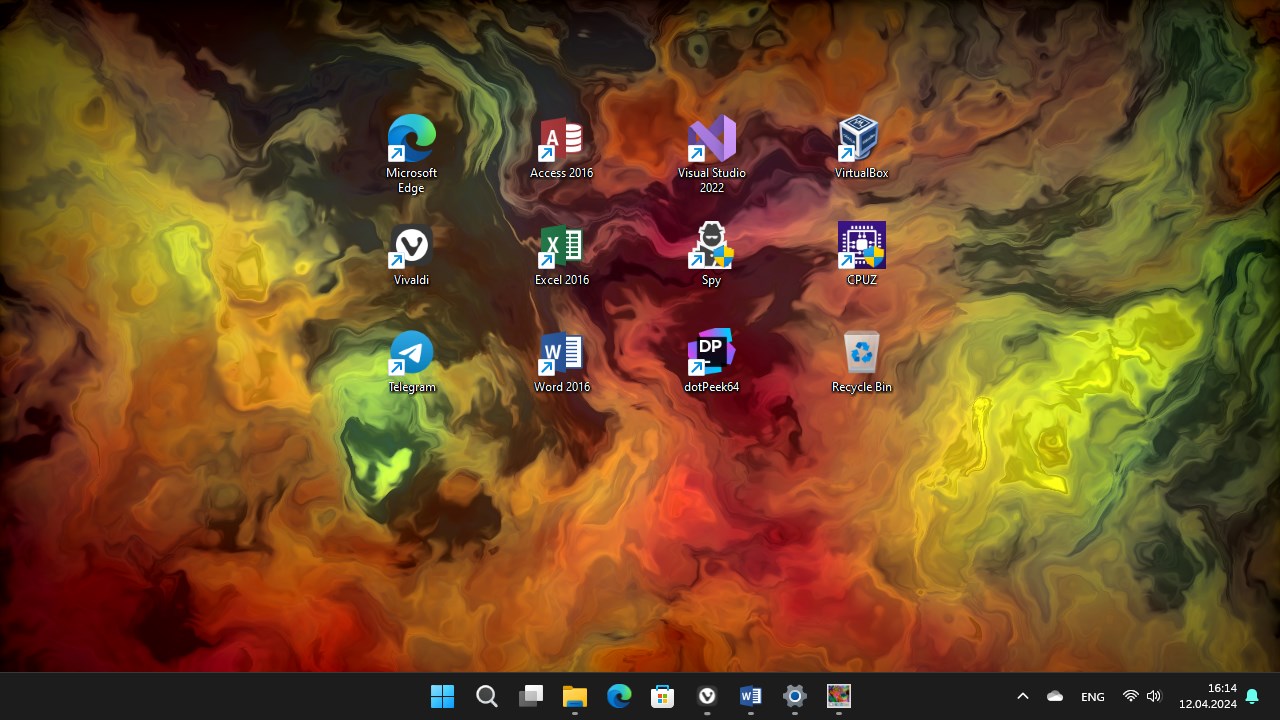Open the OneDrive cloud tray icon
The image size is (1280, 720).
(x=1054, y=696)
